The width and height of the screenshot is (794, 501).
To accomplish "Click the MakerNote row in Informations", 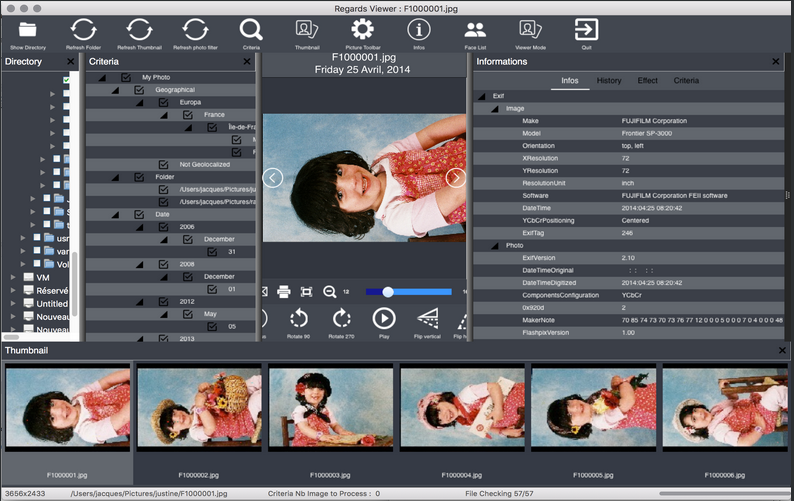I will coord(628,320).
